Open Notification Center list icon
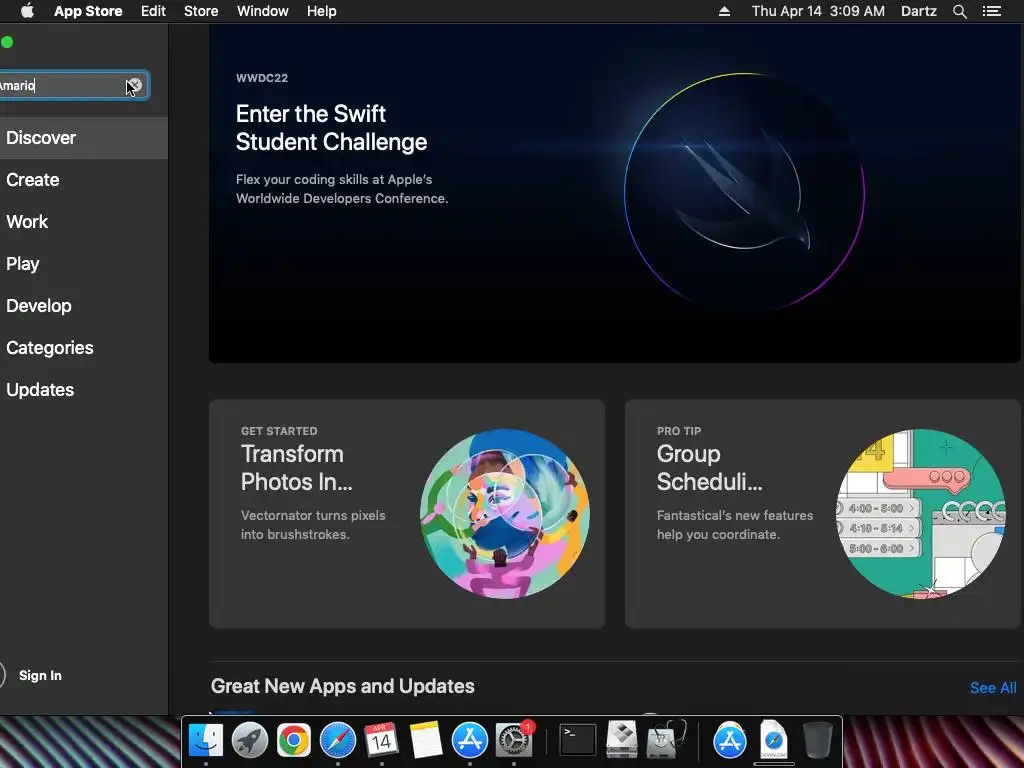 (x=991, y=11)
